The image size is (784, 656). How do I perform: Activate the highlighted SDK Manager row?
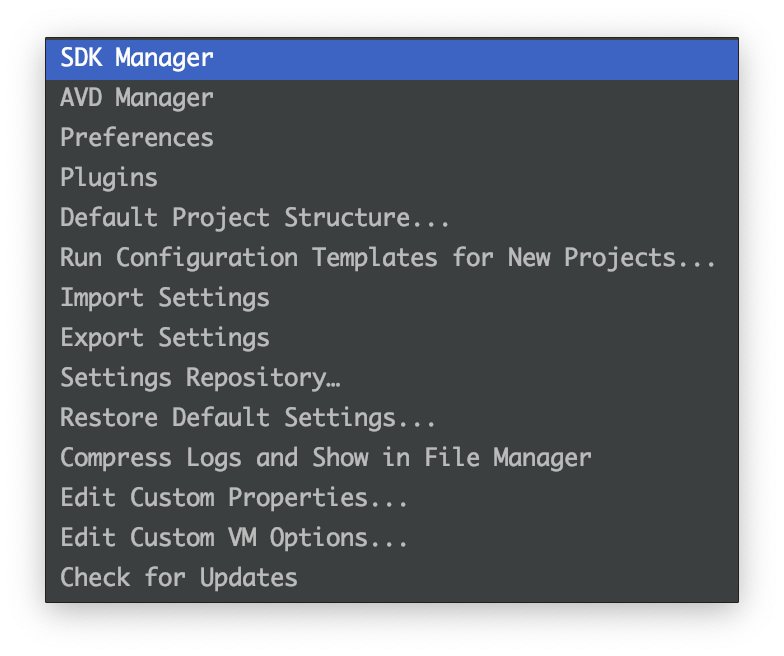coord(392,59)
